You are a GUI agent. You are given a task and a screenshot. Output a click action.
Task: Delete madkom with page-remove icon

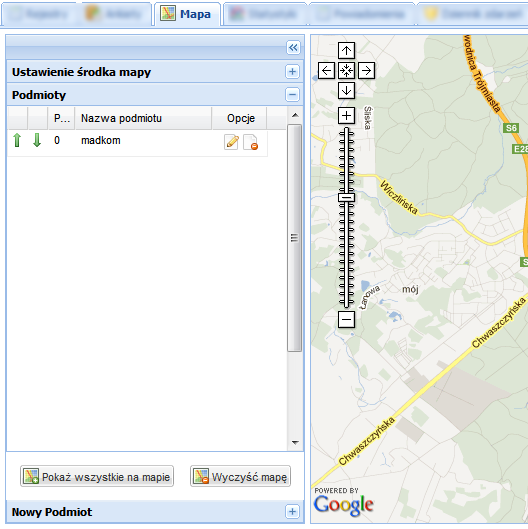(251, 142)
